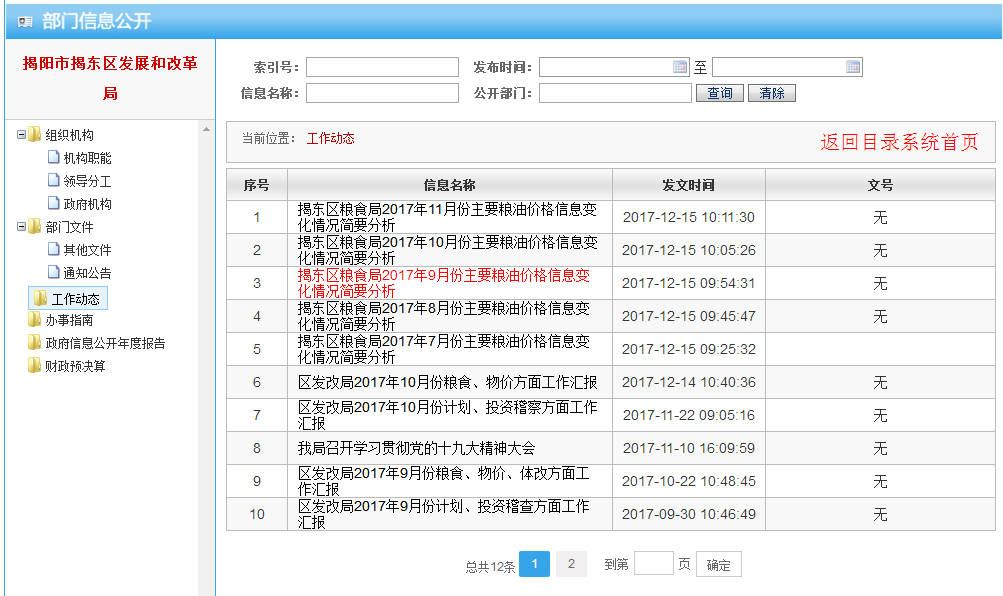This screenshot has width=1003, height=596.
Task: Open 2017年9月份粮食、物价、体改方面工作汇报
Action: pyautogui.click(x=443, y=481)
